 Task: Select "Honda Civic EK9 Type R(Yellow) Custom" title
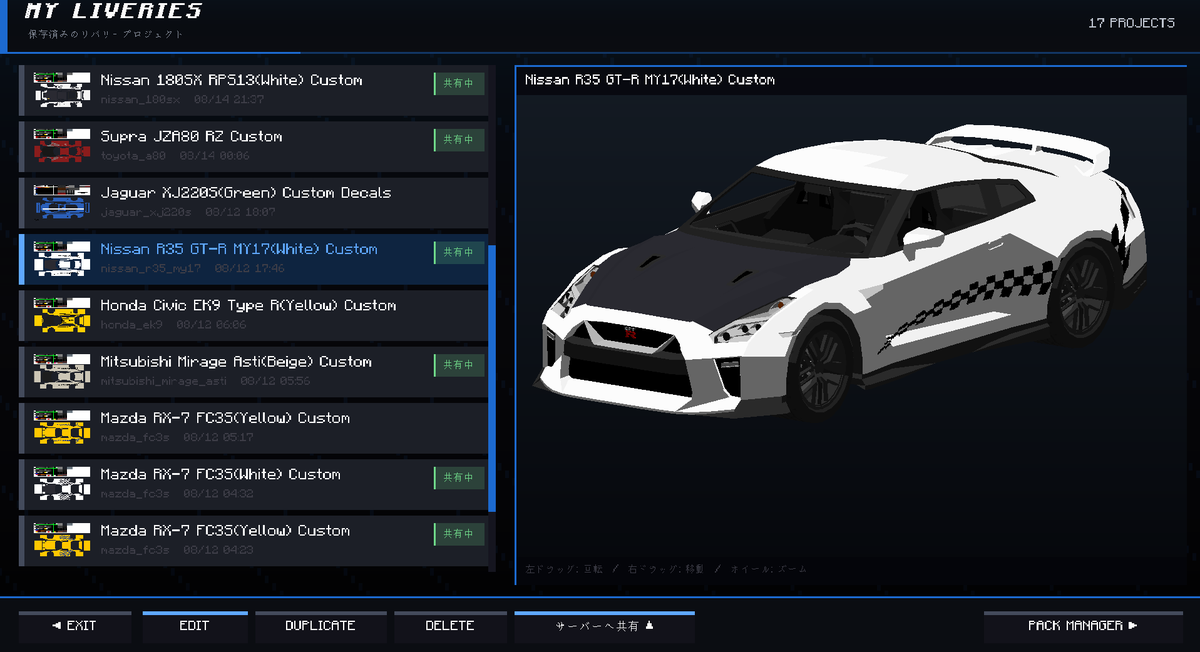[248, 305]
